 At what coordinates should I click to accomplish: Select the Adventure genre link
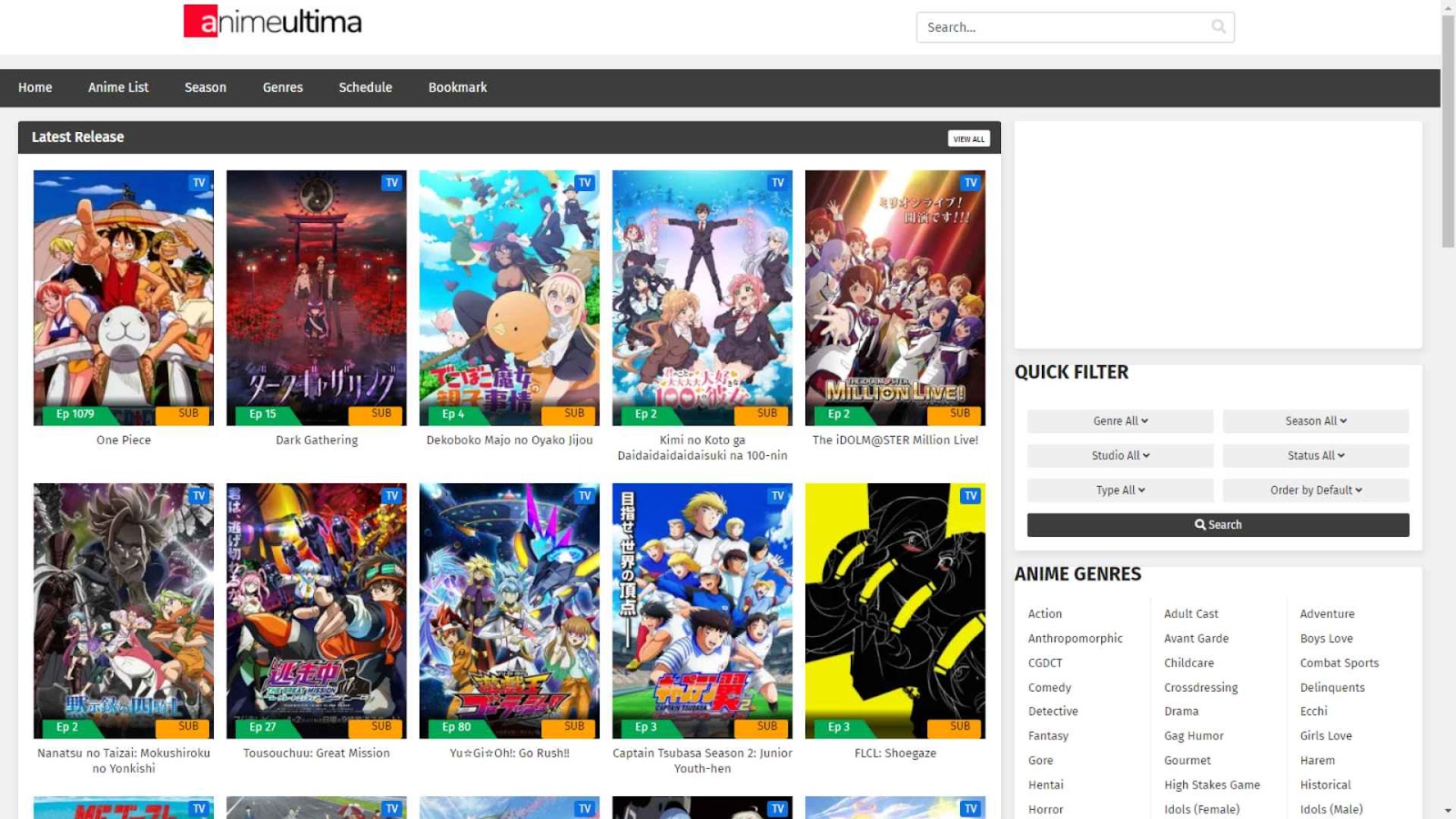(1328, 614)
